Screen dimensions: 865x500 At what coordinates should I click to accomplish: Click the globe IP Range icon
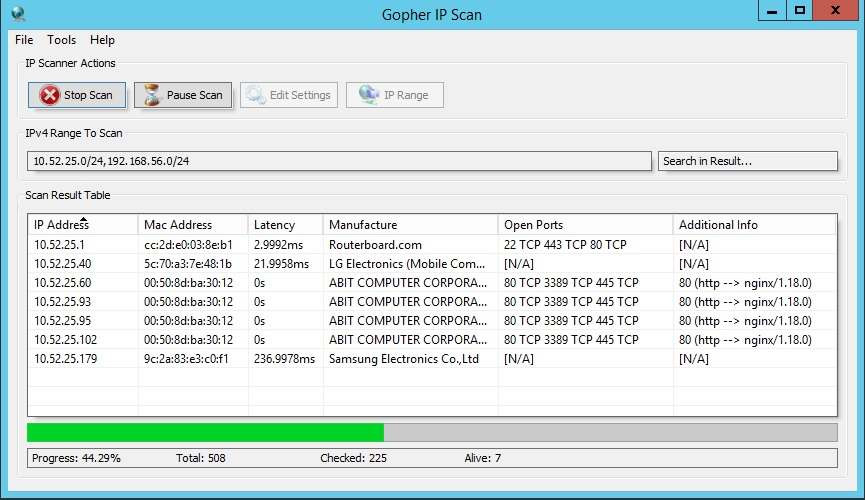[369, 94]
